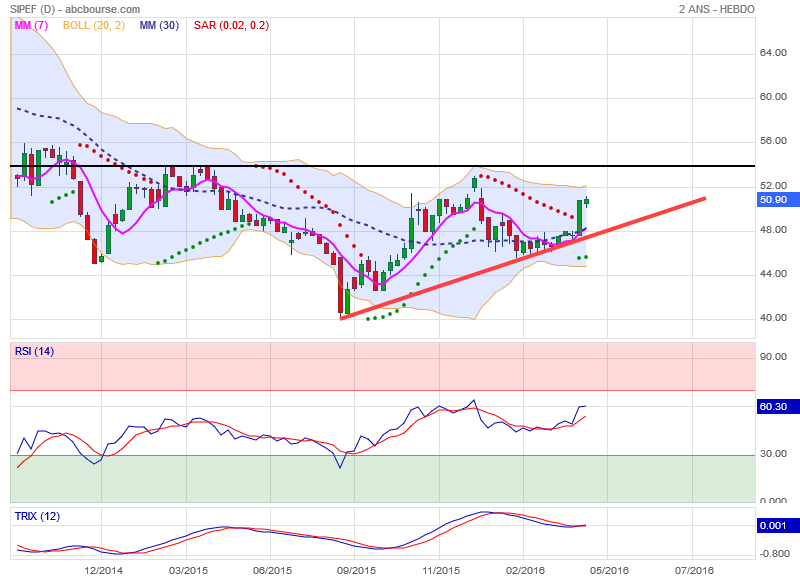Click the MM (7) legend label
Screen dimensions: 800x580
tap(33, 25)
